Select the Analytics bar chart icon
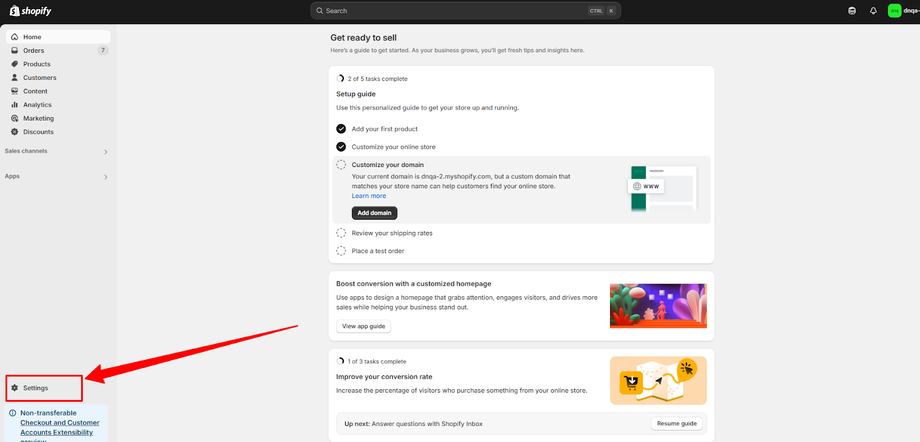 (15, 104)
